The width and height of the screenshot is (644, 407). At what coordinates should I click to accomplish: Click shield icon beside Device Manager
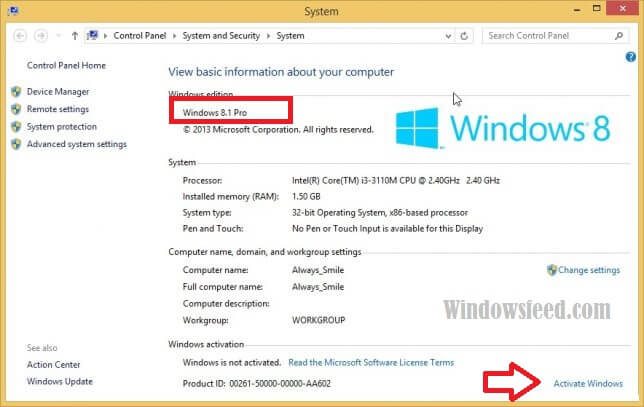coord(16,92)
